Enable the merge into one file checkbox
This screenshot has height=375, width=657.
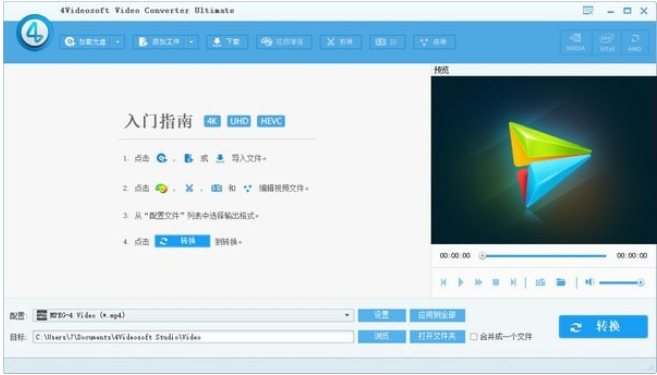click(473, 337)
